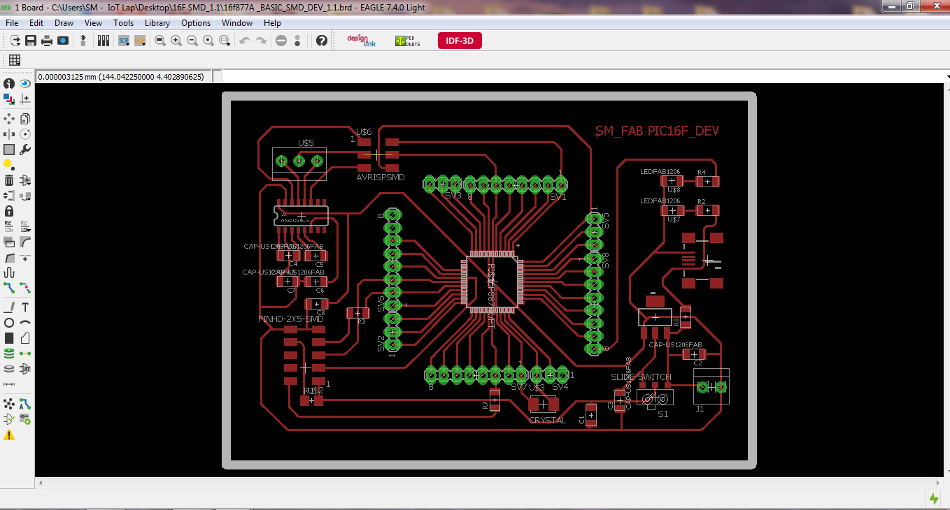Open the layer Display settings tool
The height and width of the screenshot is (510, 950).
tap(9, 99)
